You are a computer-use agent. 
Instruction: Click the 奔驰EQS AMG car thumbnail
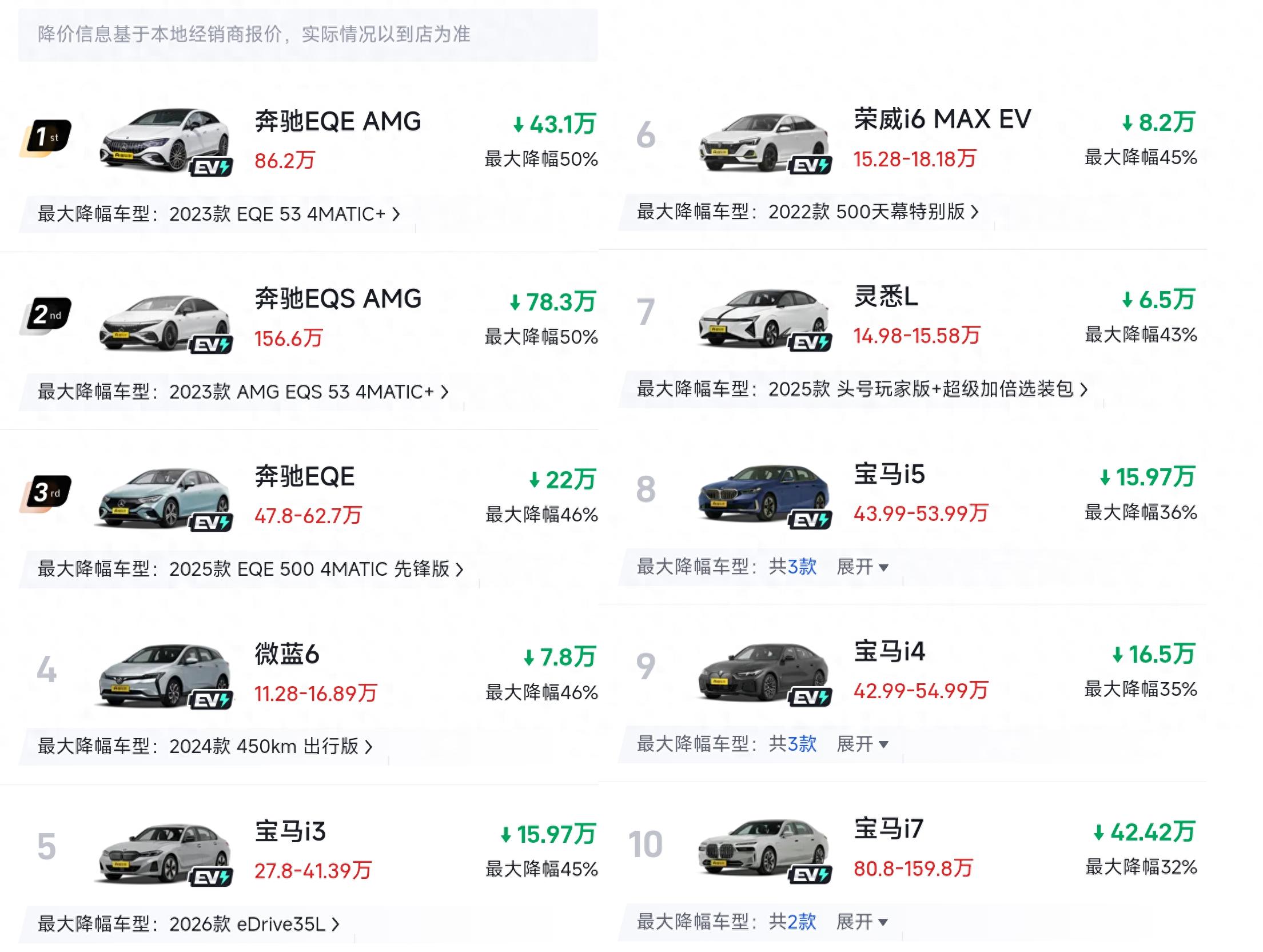tap(165, 322)
